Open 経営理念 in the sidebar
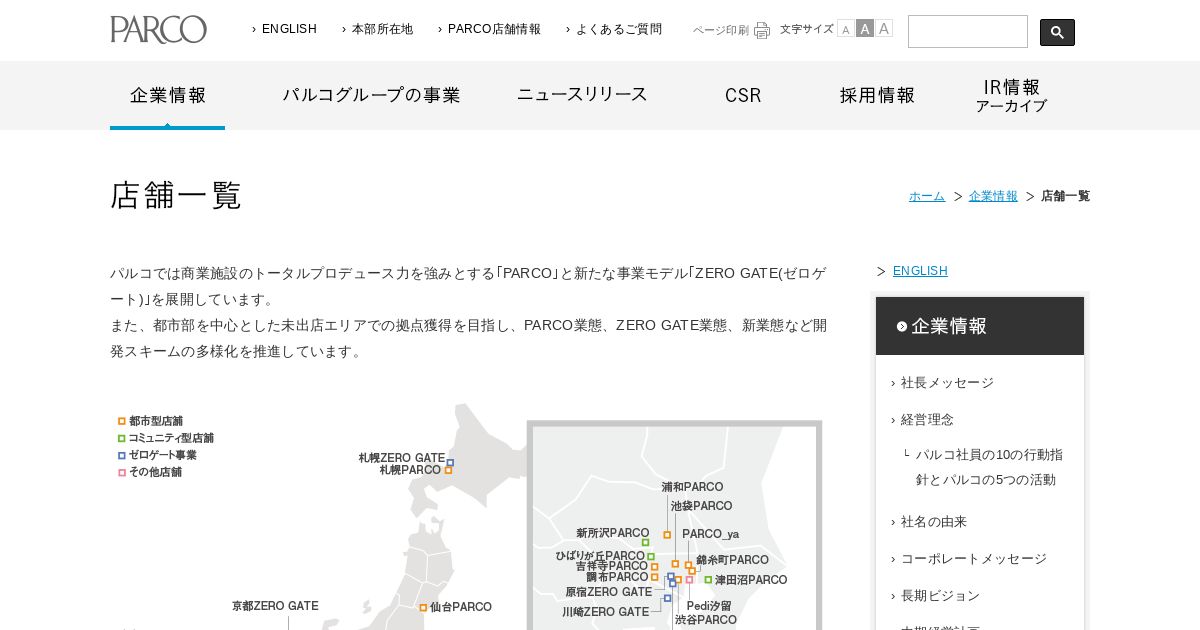The width and height of the screenshot is (1200, 630). click(927, 420)
